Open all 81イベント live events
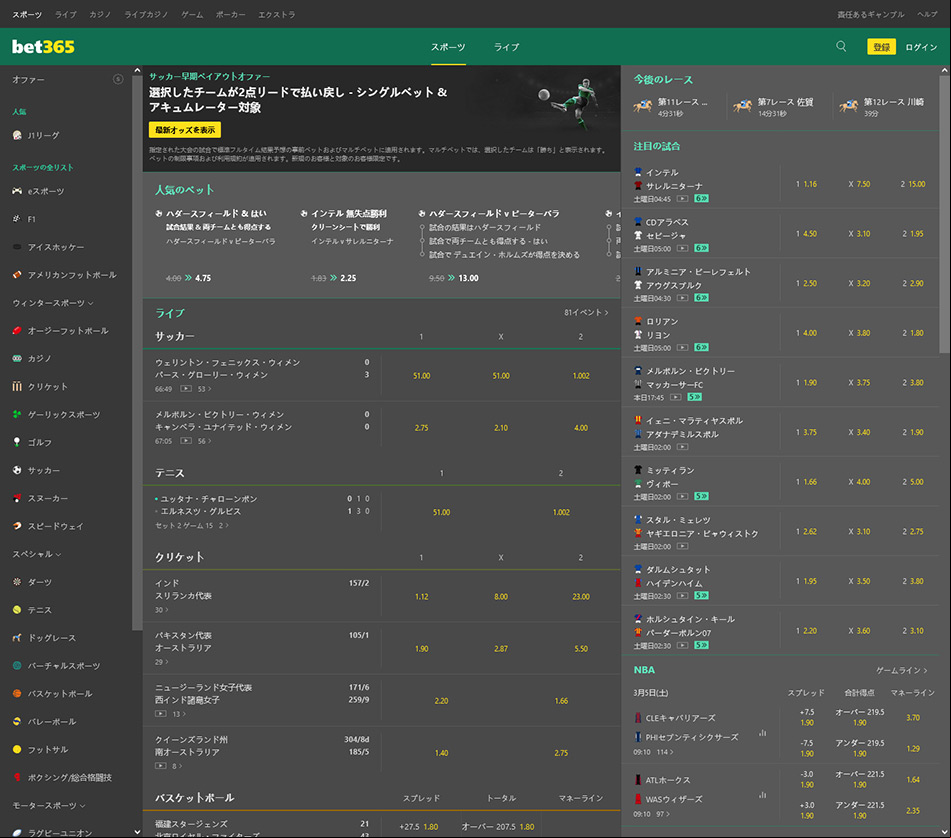 tap(586, 312)
